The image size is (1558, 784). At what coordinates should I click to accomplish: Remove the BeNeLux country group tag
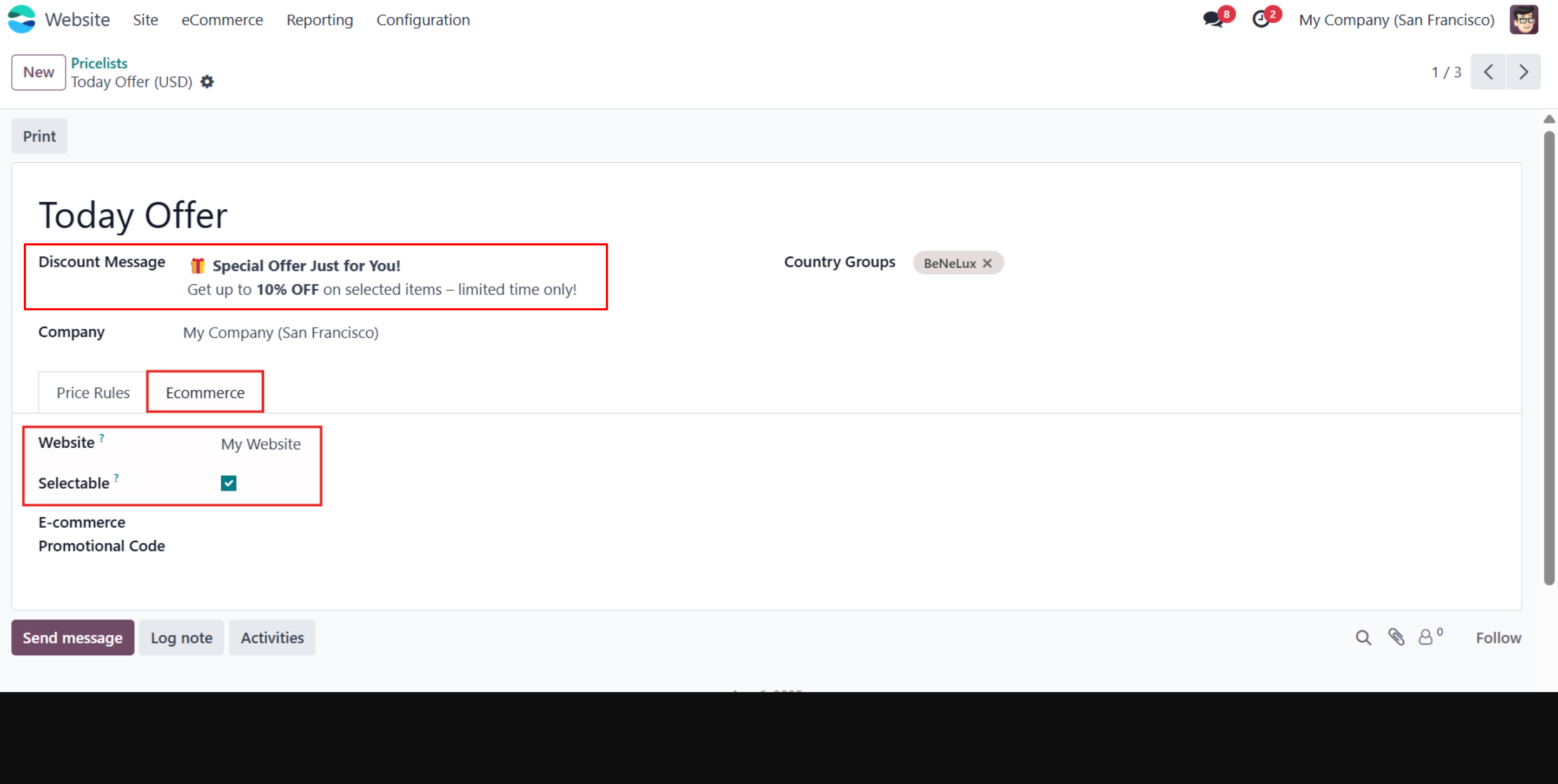(x=987, y=263)
